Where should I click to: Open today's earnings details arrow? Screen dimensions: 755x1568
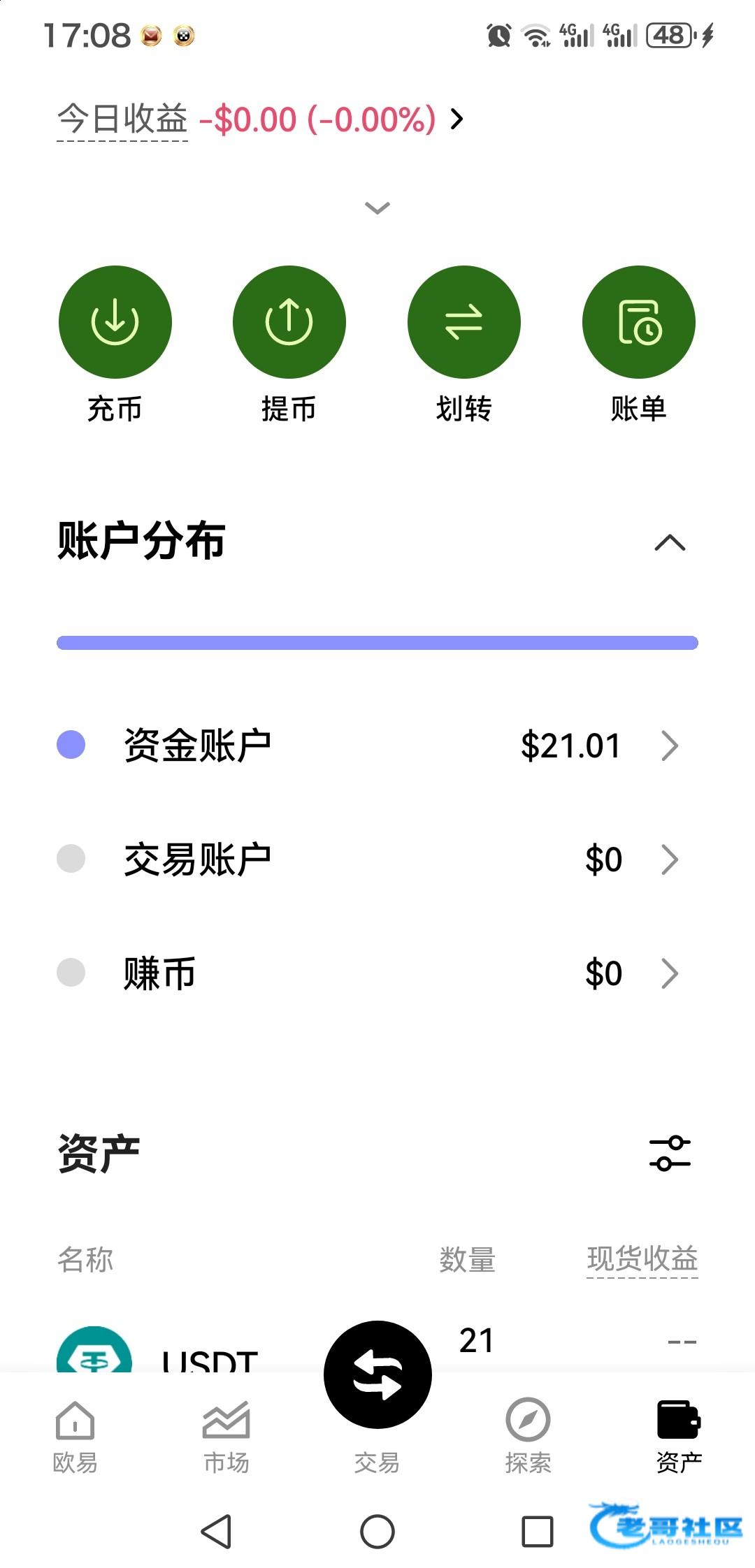(x=457, y=119)
